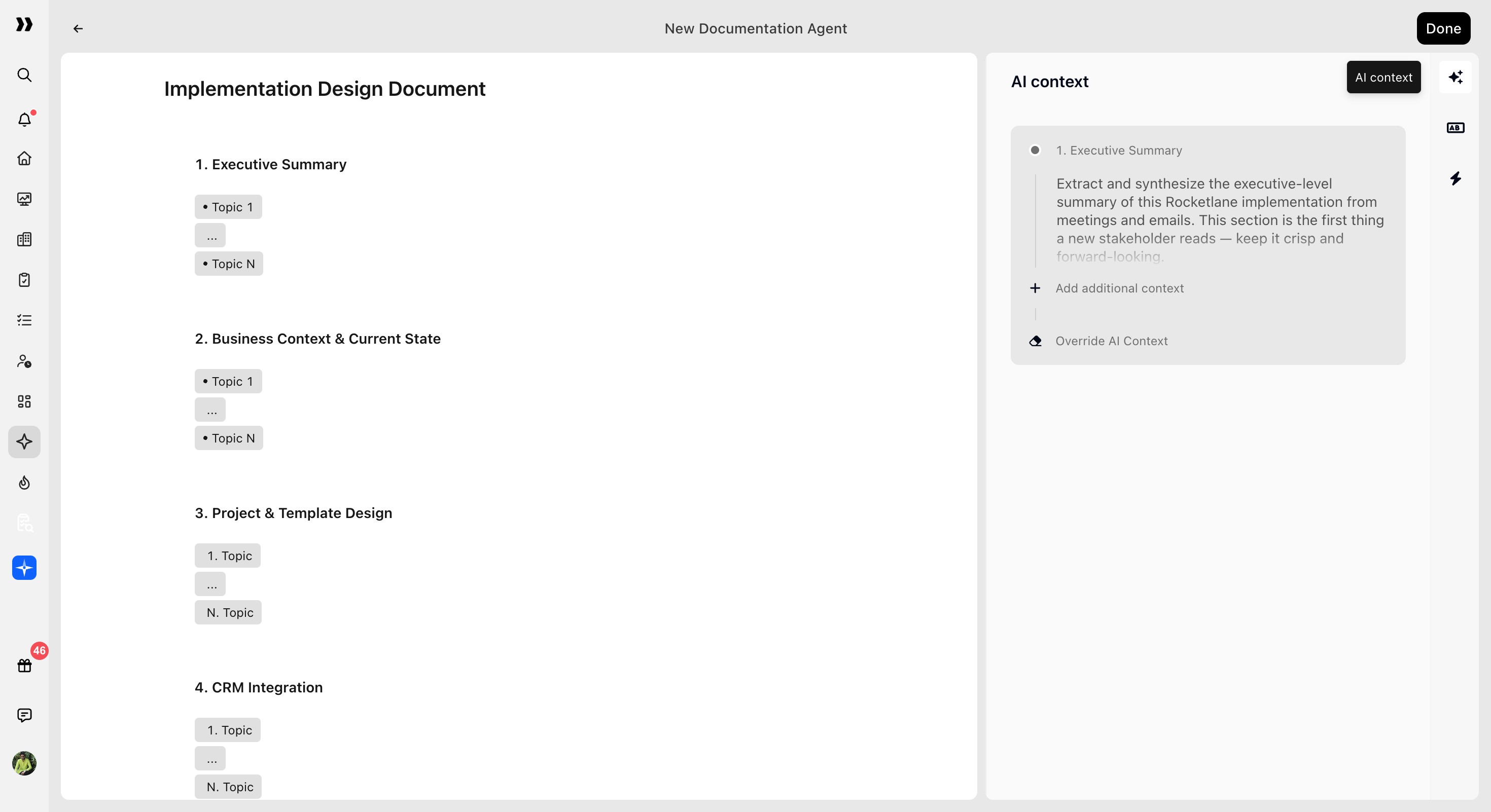Open the gift box with 46 badge
The width and height of the screenshot is (1491, 812).
click(x=24, y=665)
